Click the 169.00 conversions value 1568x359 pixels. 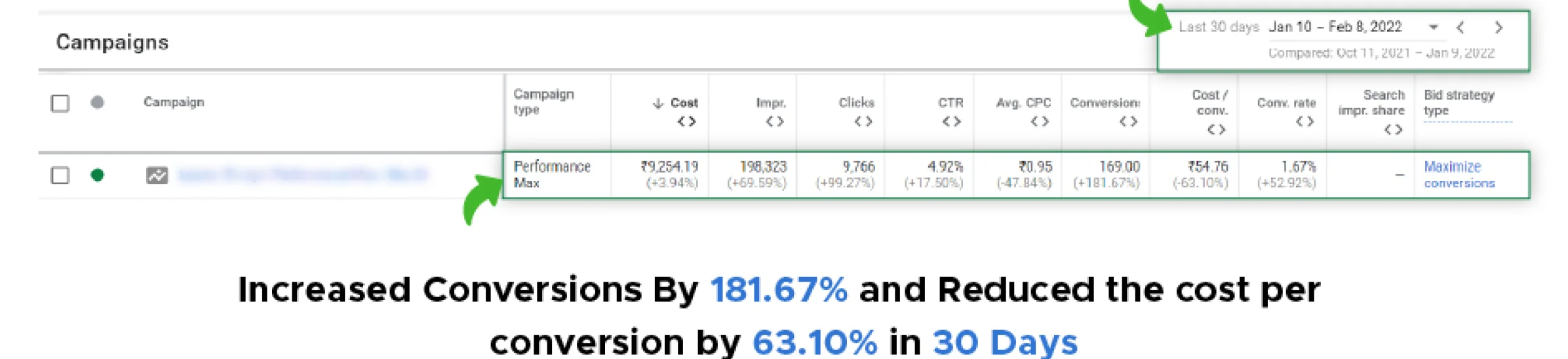coord(1119,167)
